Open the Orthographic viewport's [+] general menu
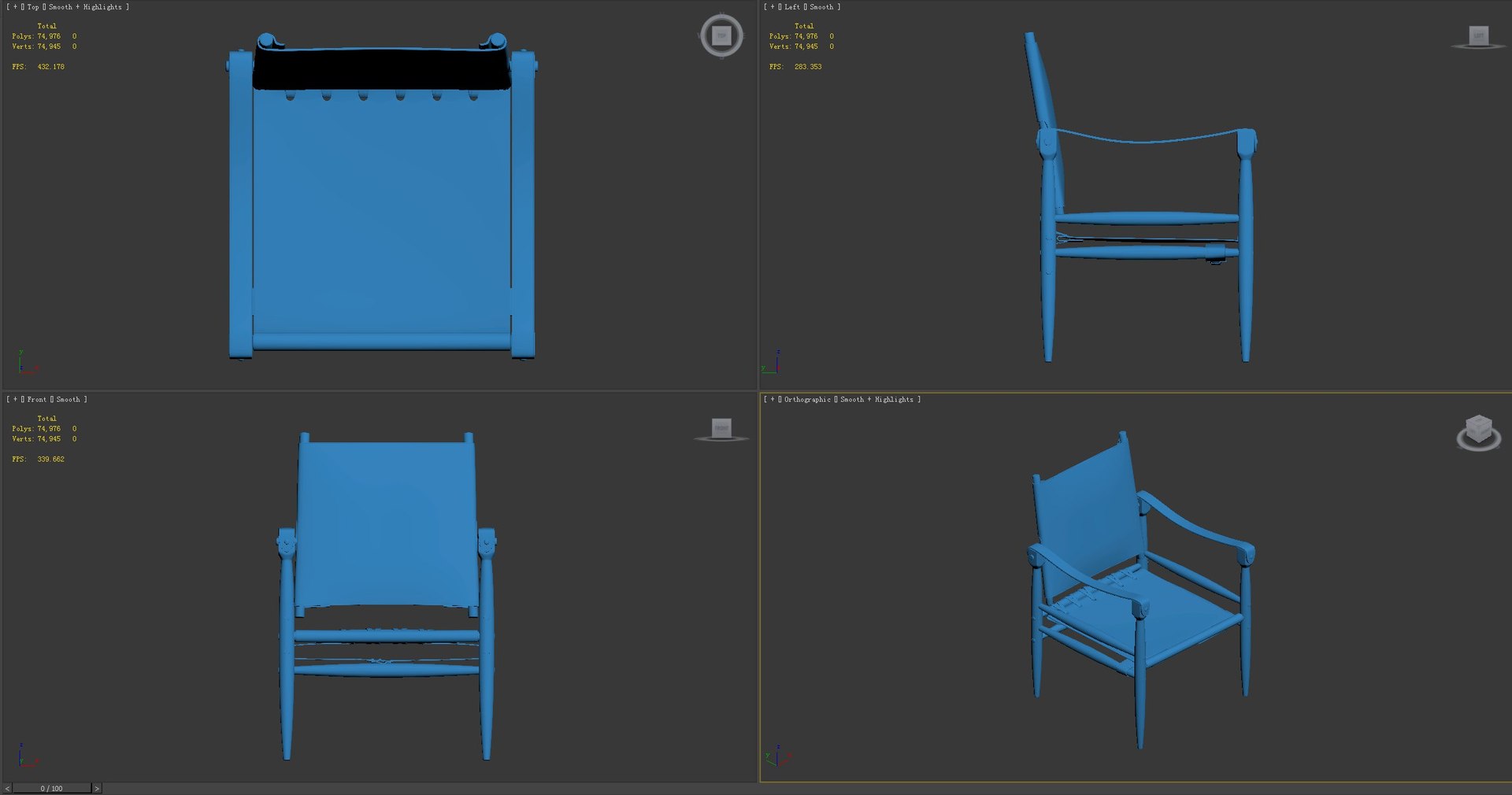This screenshot has height=795, width=1512. [773, 400]
